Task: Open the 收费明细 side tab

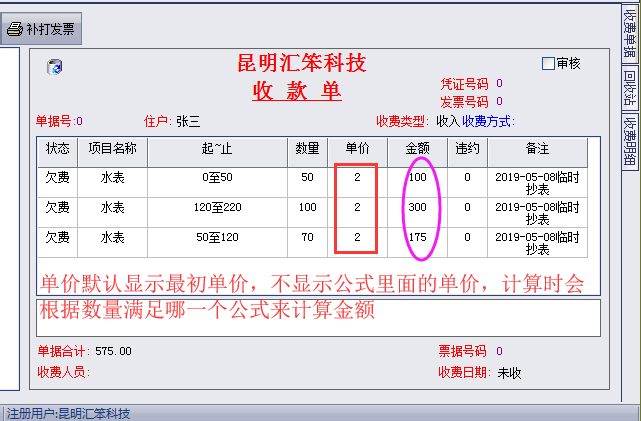Action: click(630, 141)
